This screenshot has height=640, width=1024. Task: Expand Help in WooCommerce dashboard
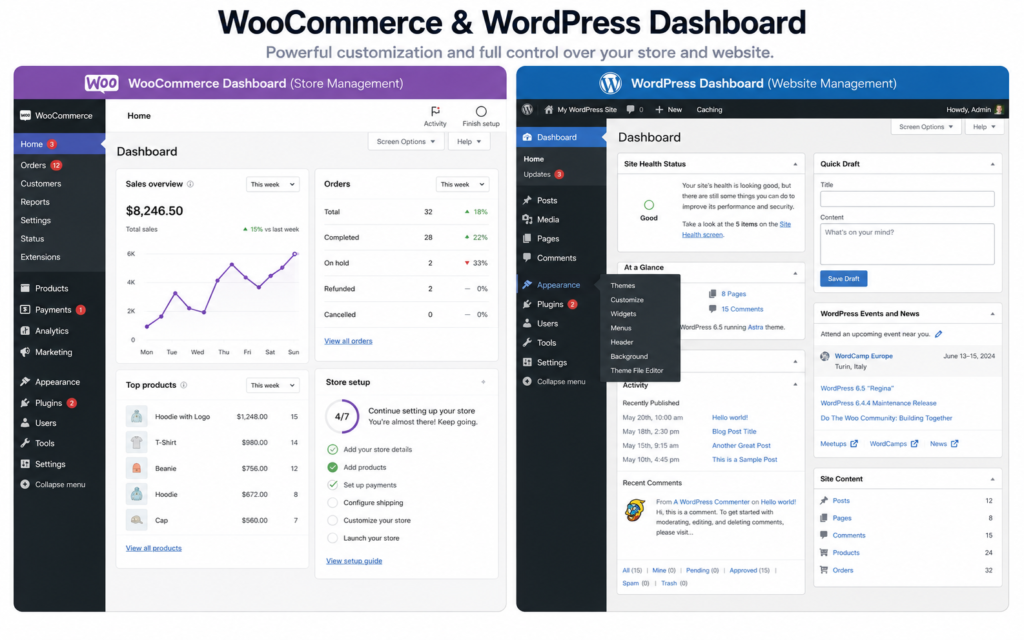469,142
